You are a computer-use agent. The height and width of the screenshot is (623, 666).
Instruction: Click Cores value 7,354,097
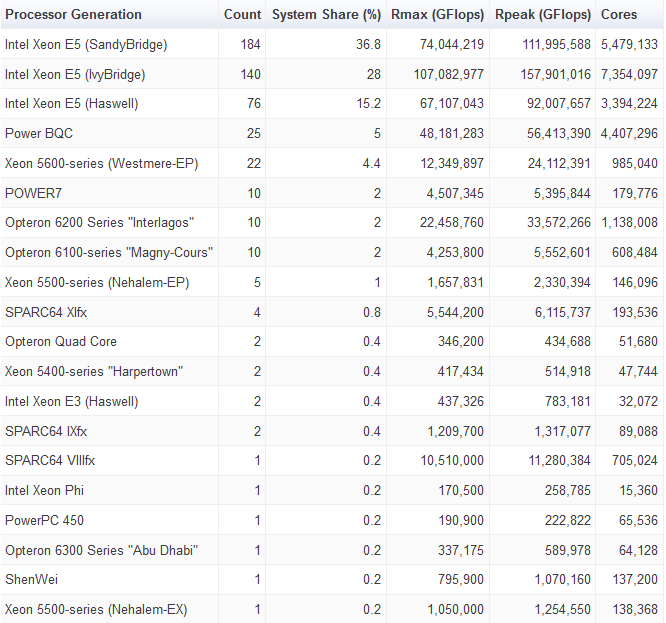pyautogui.click(x=629, y=75)
